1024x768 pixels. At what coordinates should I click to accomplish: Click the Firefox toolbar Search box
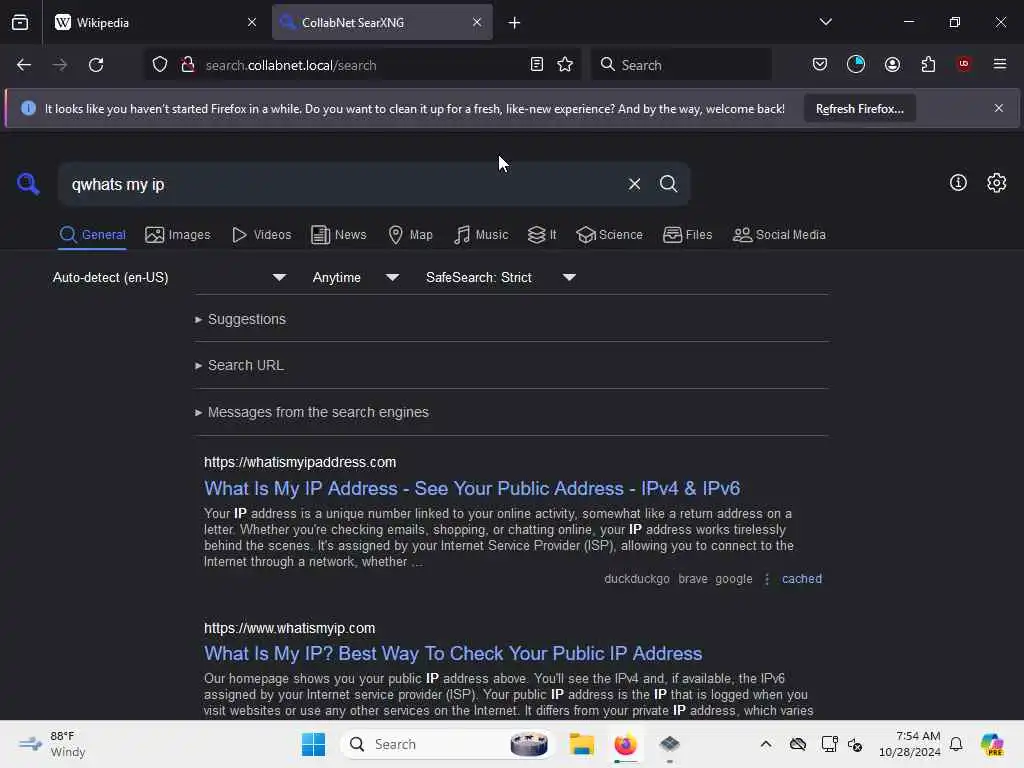(681, 65)
